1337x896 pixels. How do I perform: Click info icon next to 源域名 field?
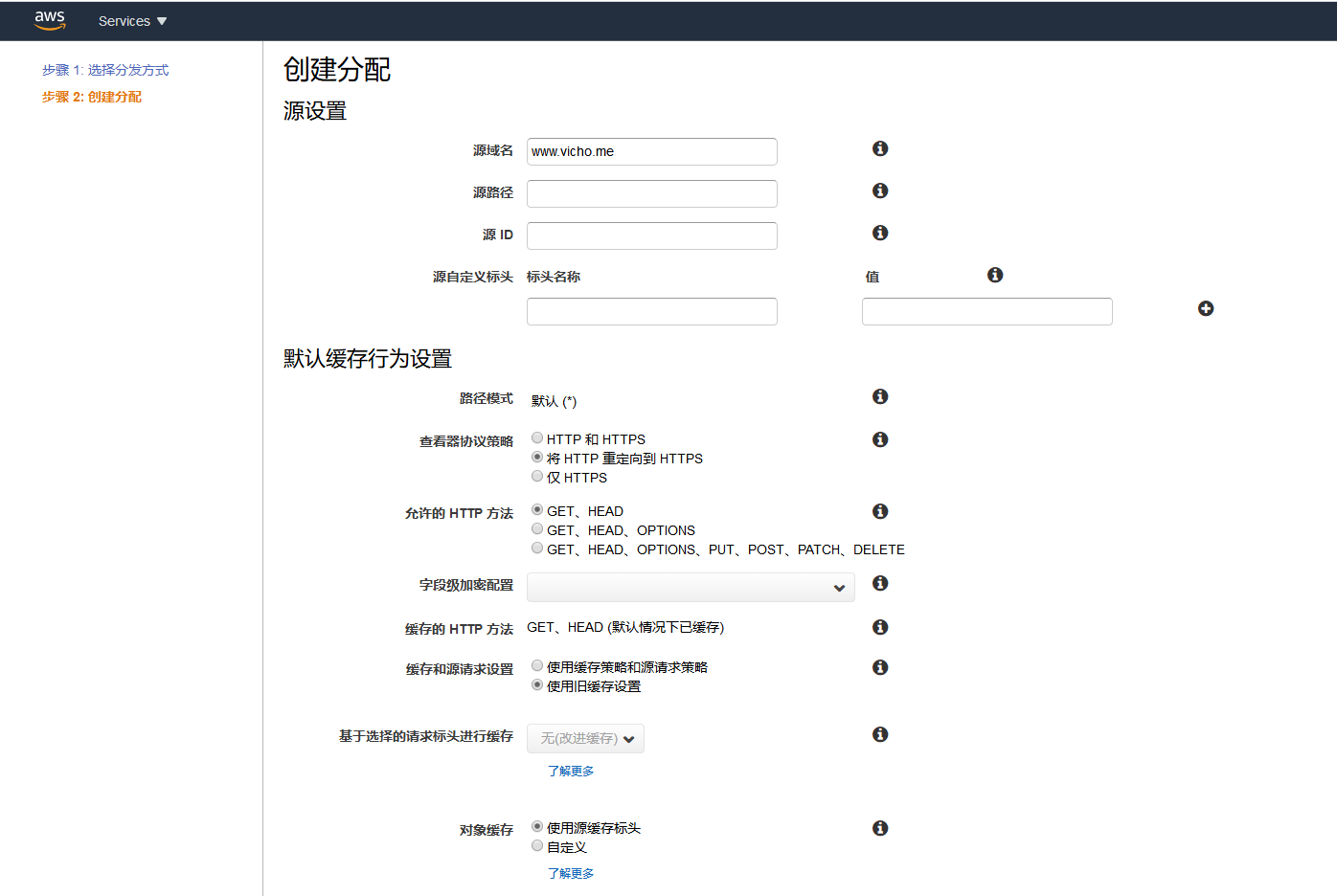(x=880, y=148)
